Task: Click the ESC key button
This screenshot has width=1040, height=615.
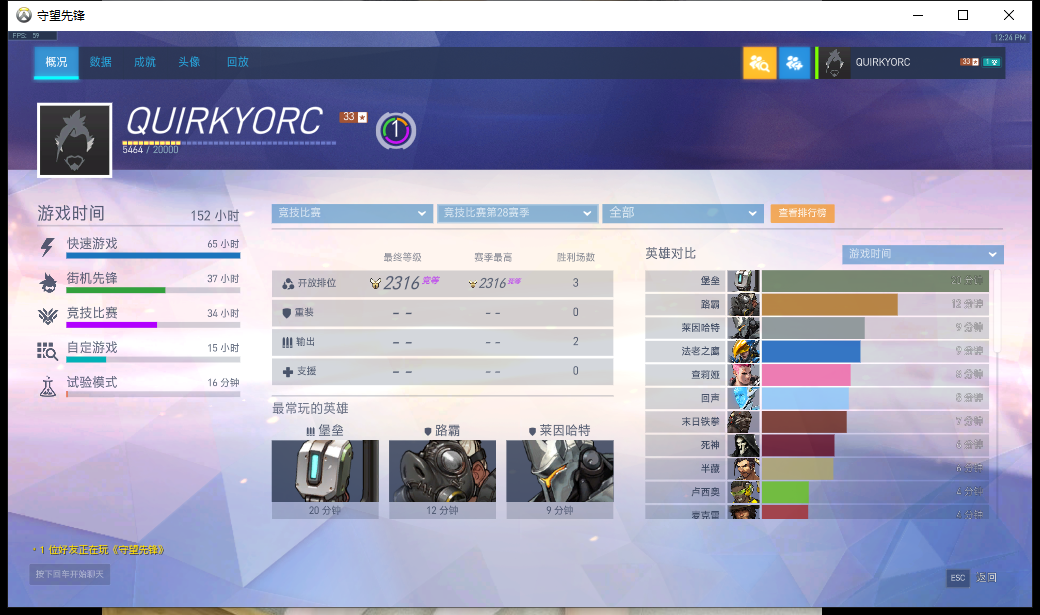Action: [958, 578]
